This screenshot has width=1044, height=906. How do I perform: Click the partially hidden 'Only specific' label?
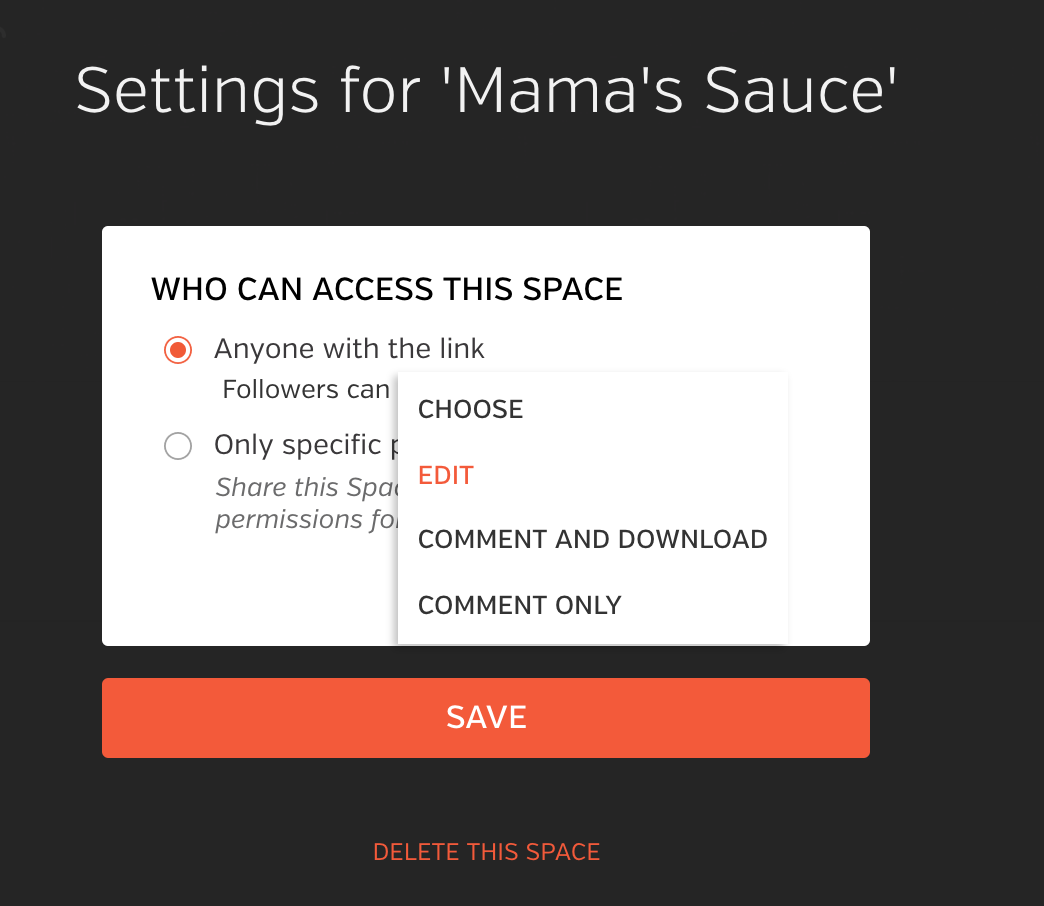(x=298, y=445)
